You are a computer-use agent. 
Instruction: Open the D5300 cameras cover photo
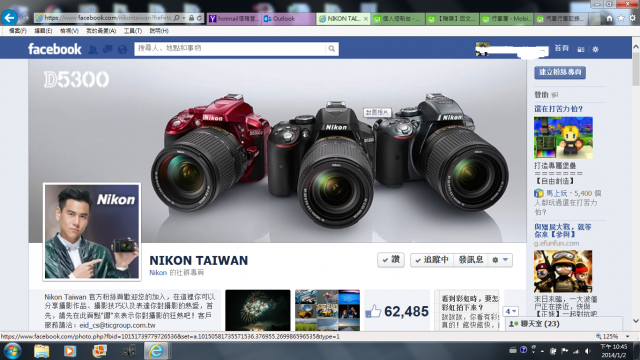278,151
